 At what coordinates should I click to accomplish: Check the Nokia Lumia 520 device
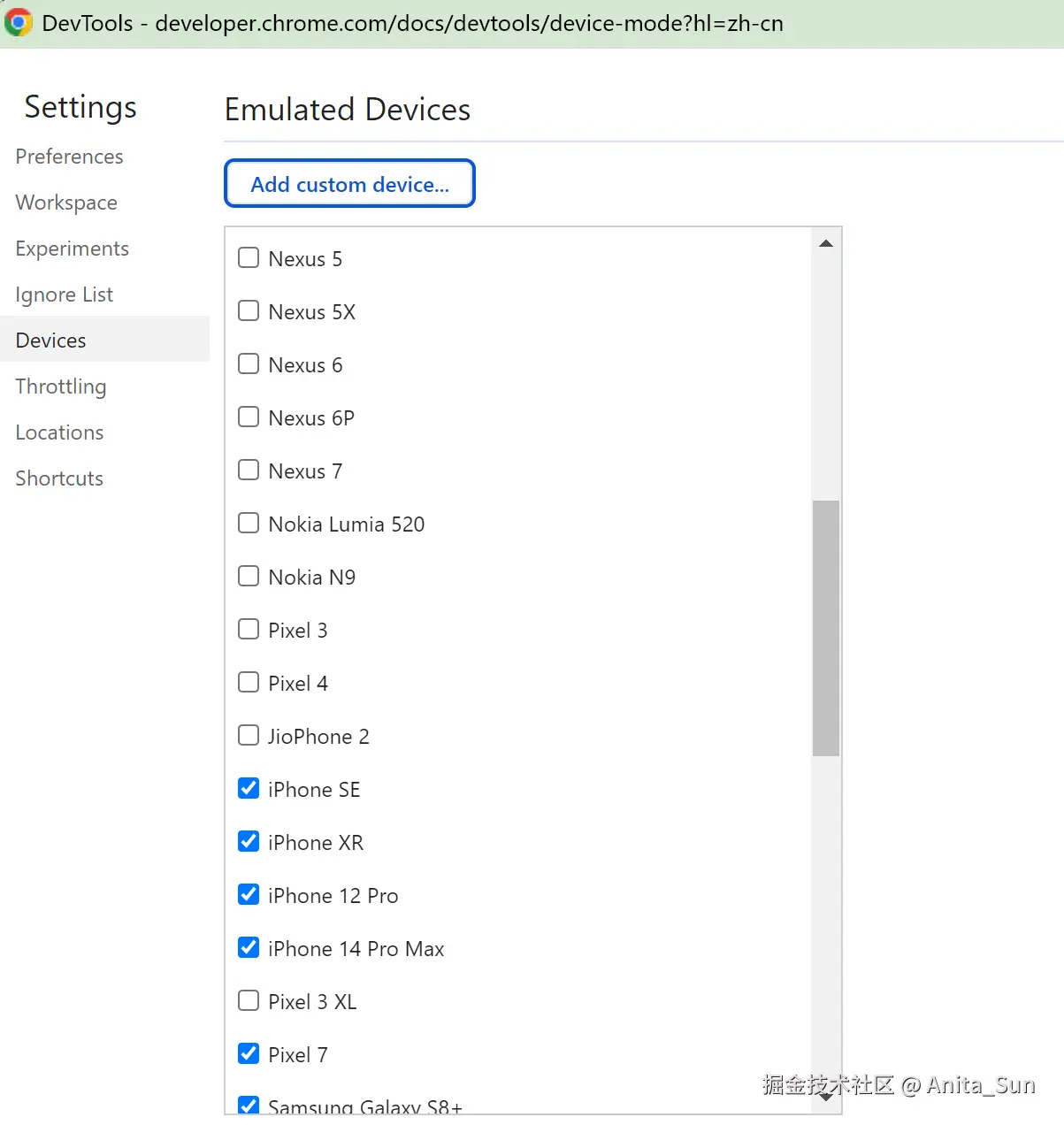click(x=249, y=524)
